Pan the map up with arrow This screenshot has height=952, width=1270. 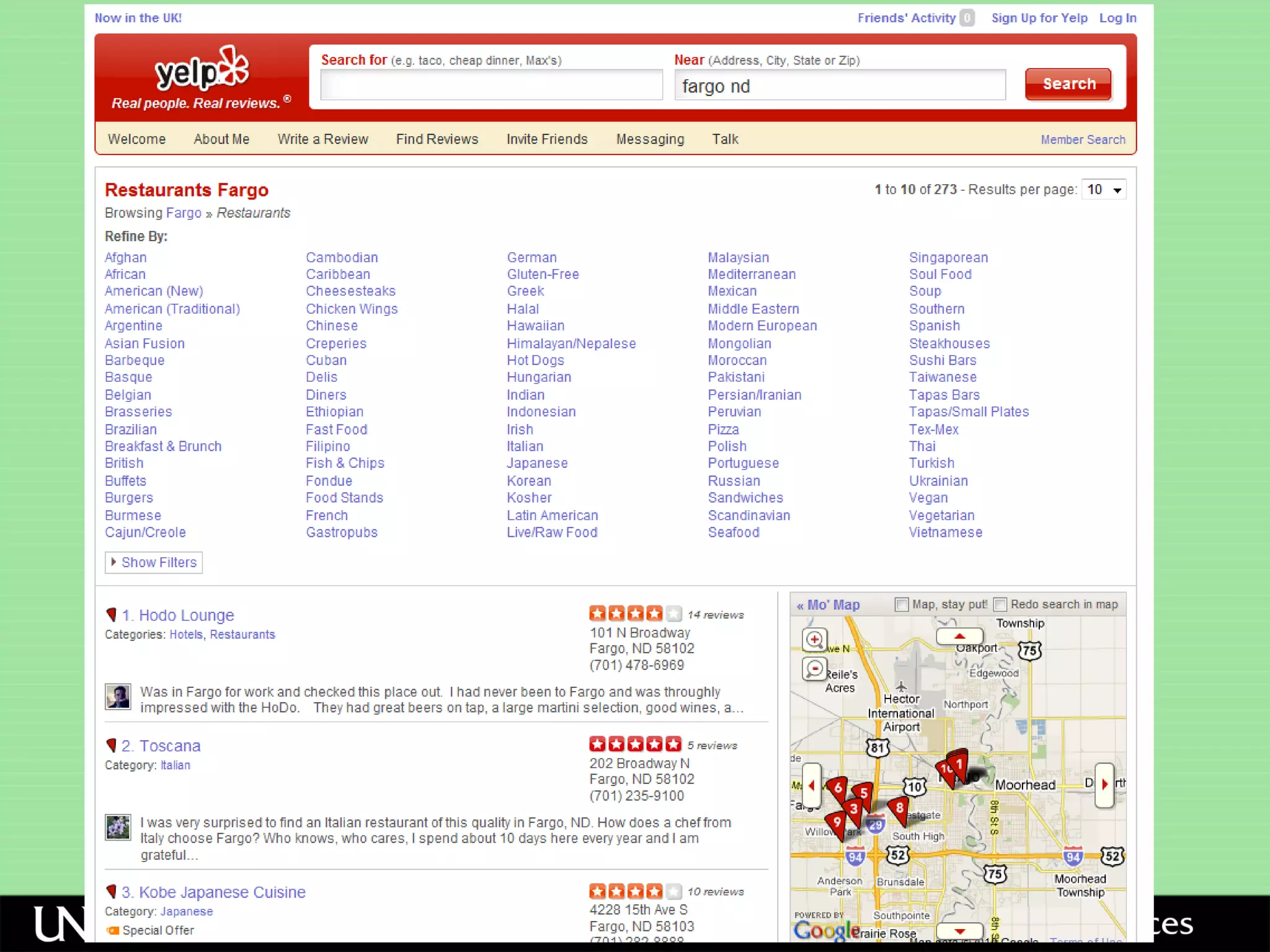tap(959, 637)
